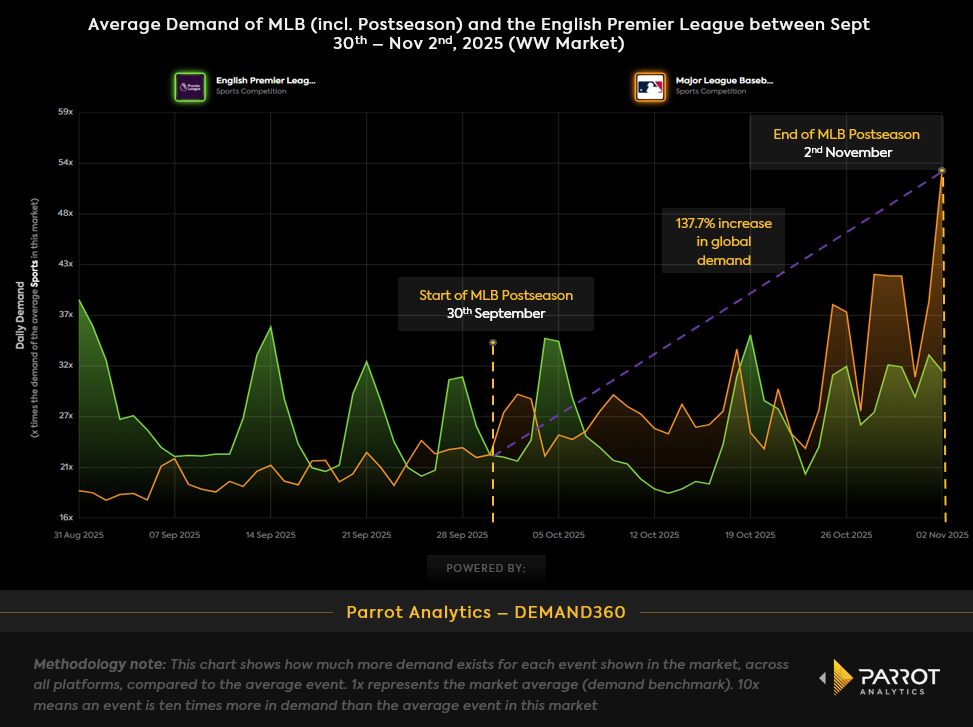Click the POWERED BY label
The image size is (973, 727).
[486, 568]
